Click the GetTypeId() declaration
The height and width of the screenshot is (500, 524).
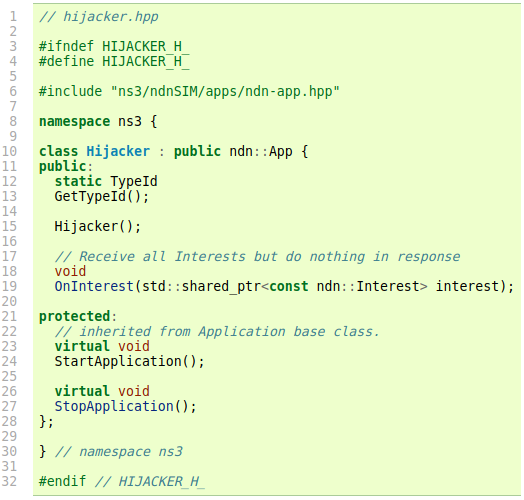[x=102, y=197]
